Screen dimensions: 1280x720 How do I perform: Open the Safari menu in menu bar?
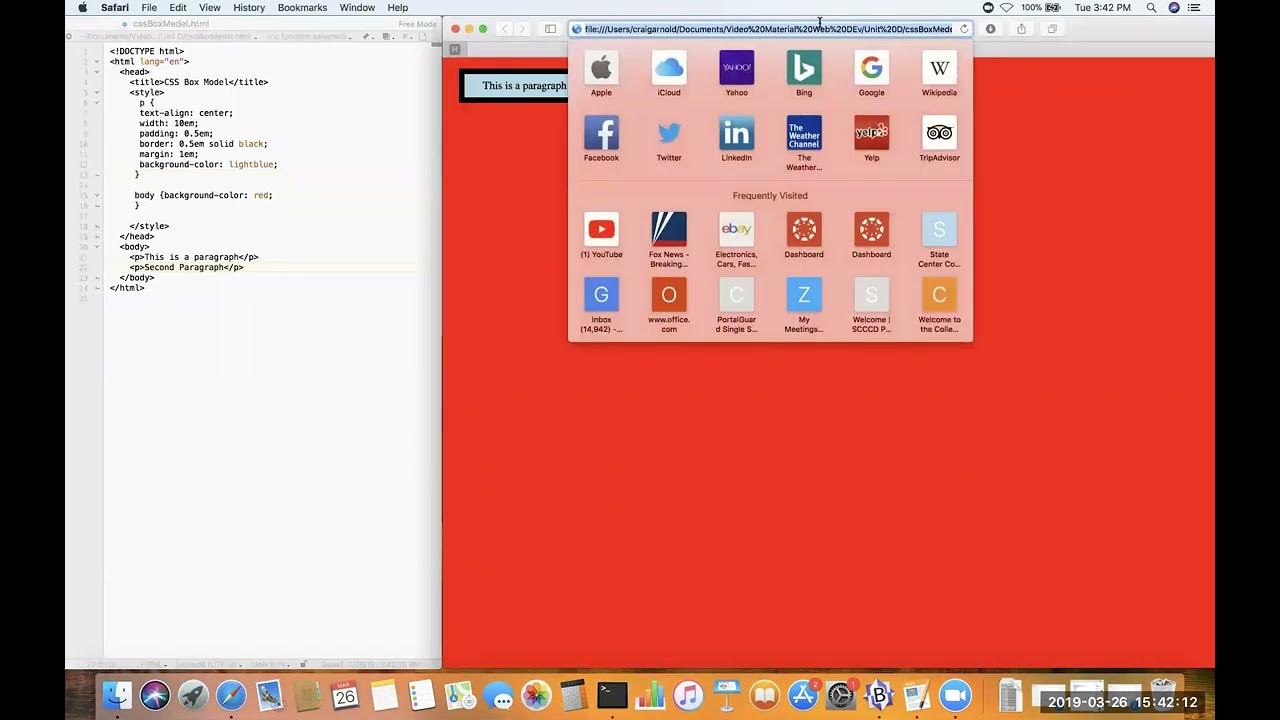pyautogui.click(x=115, y=7)
